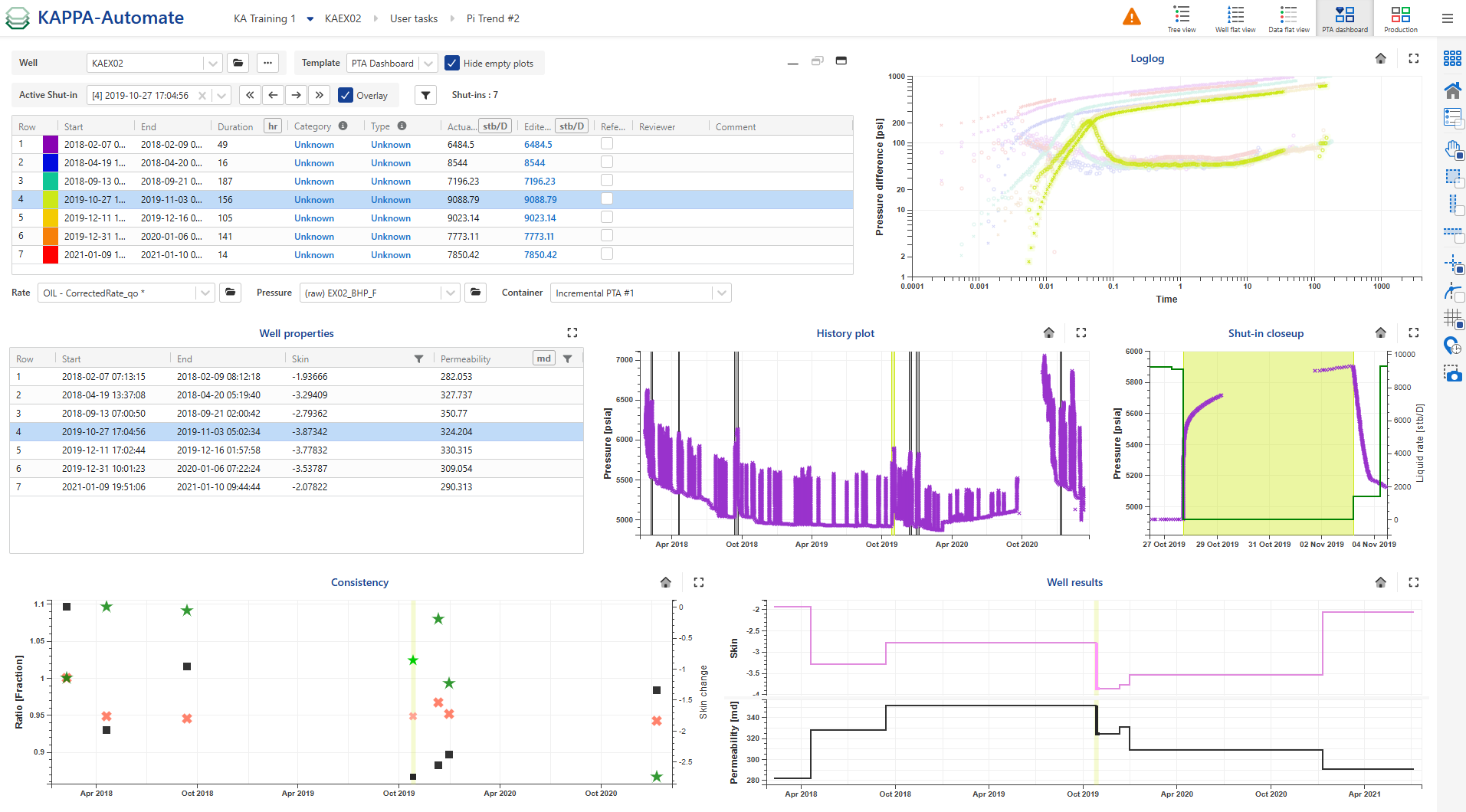Viewport: 1466px width, 812px height.
Task: Expand the Pressure selector showing (raw) EX02_BHP_F
Action: (450, 293)
